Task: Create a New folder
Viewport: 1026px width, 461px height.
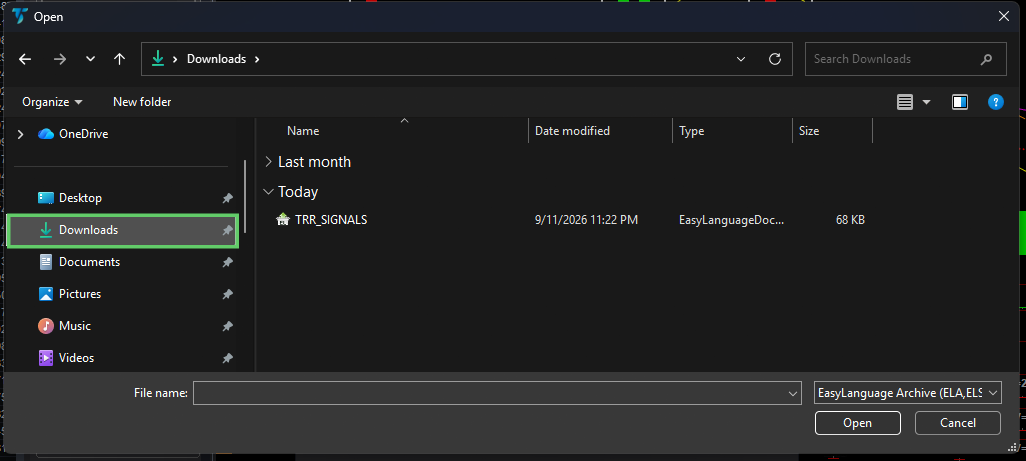Action: [142, 102]
